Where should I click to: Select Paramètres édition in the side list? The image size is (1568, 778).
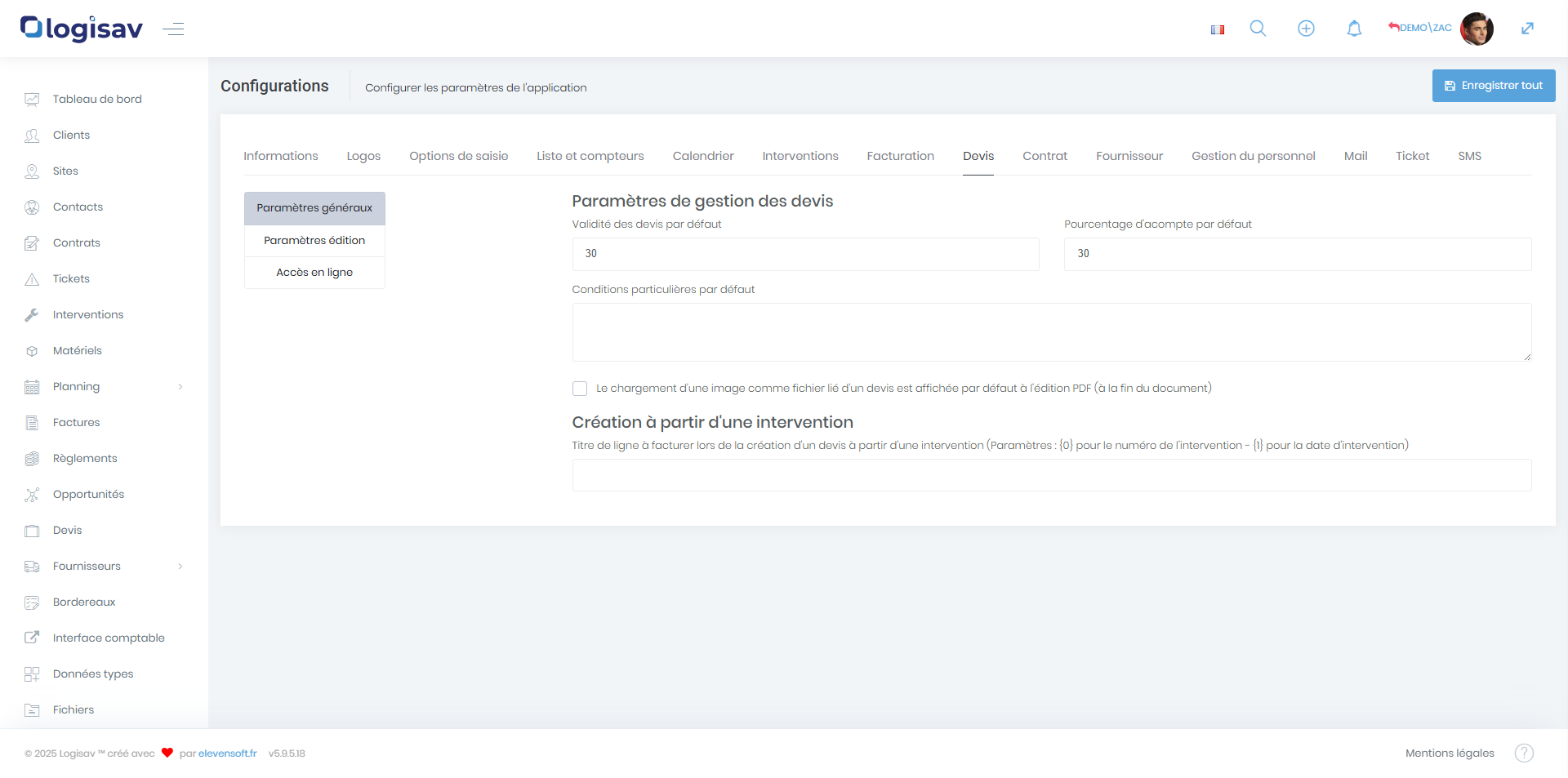point(314,240)
